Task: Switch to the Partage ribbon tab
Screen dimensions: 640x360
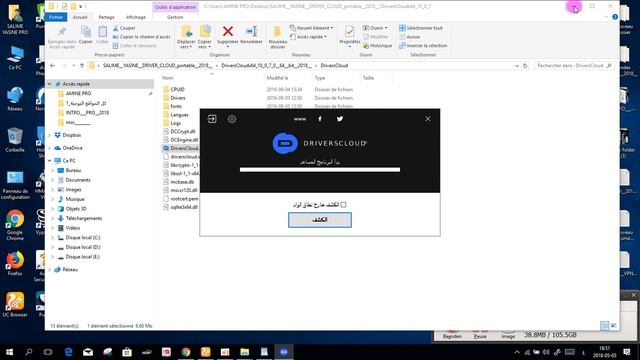Action: pos(107,17)
